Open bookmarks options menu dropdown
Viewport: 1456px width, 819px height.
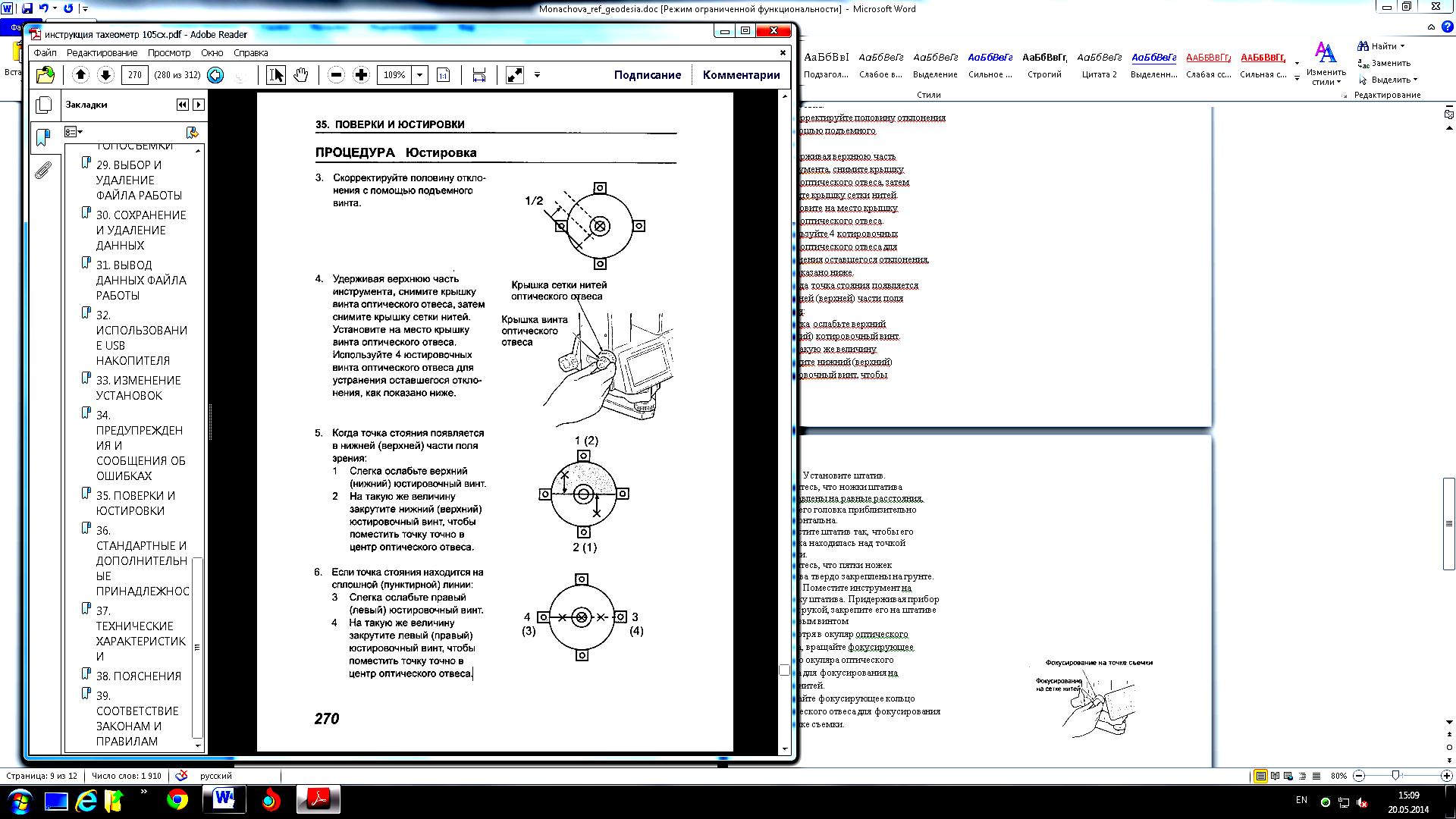74,133
